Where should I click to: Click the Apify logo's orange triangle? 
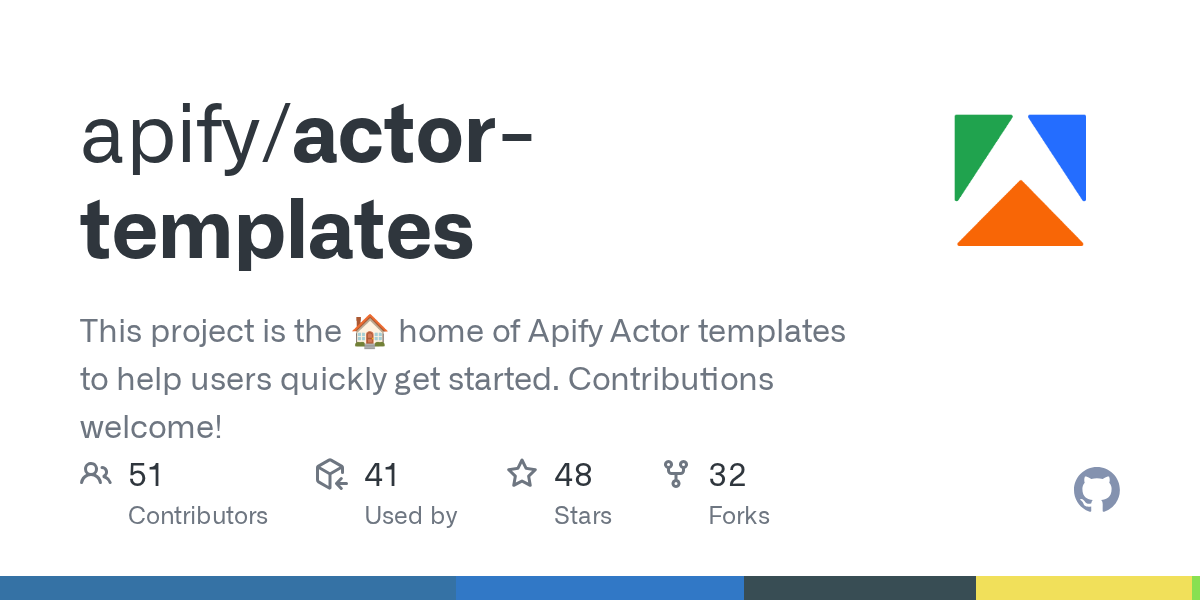pos(1020,220)
